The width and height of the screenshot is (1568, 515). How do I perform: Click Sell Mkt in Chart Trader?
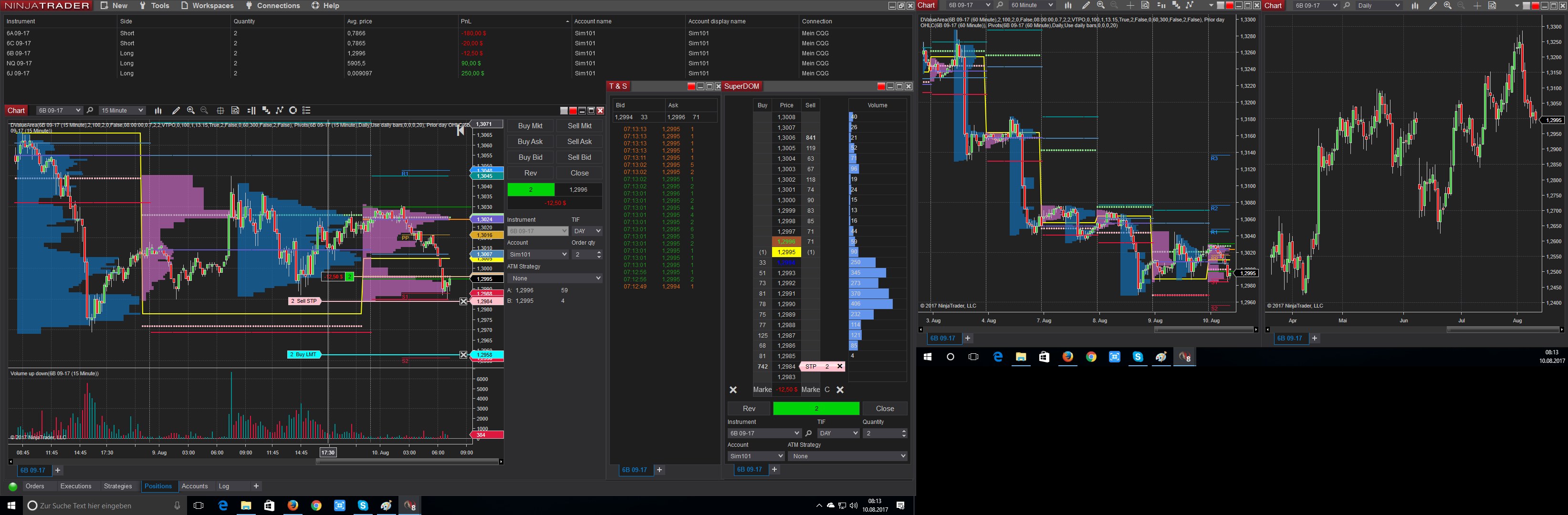(579, 126)
